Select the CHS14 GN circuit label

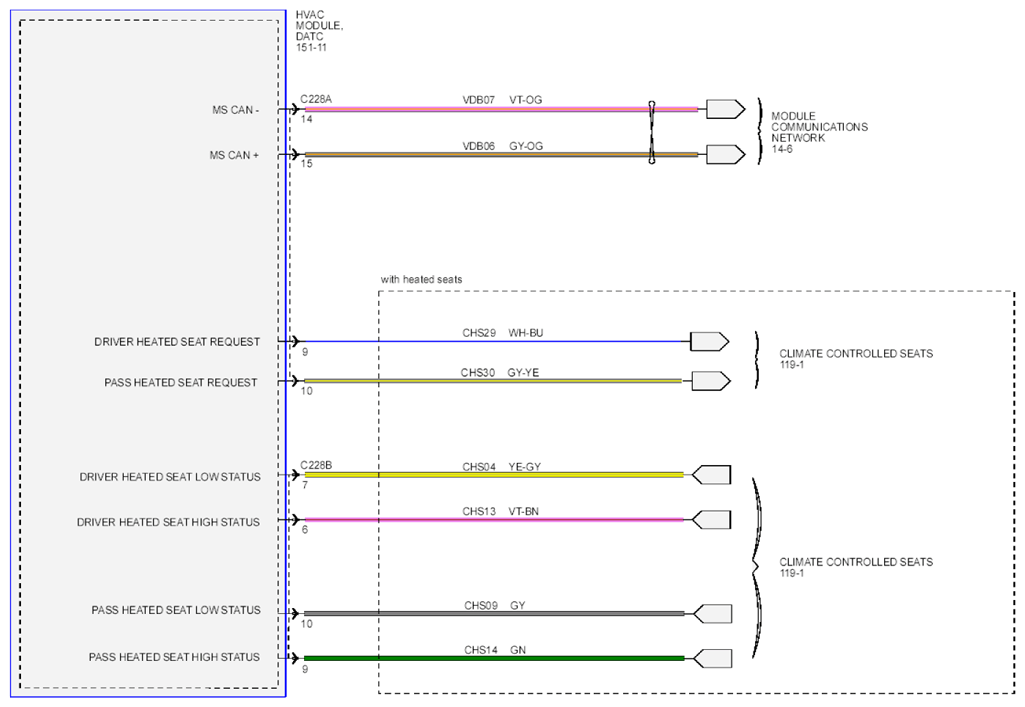tap(495, 649)
